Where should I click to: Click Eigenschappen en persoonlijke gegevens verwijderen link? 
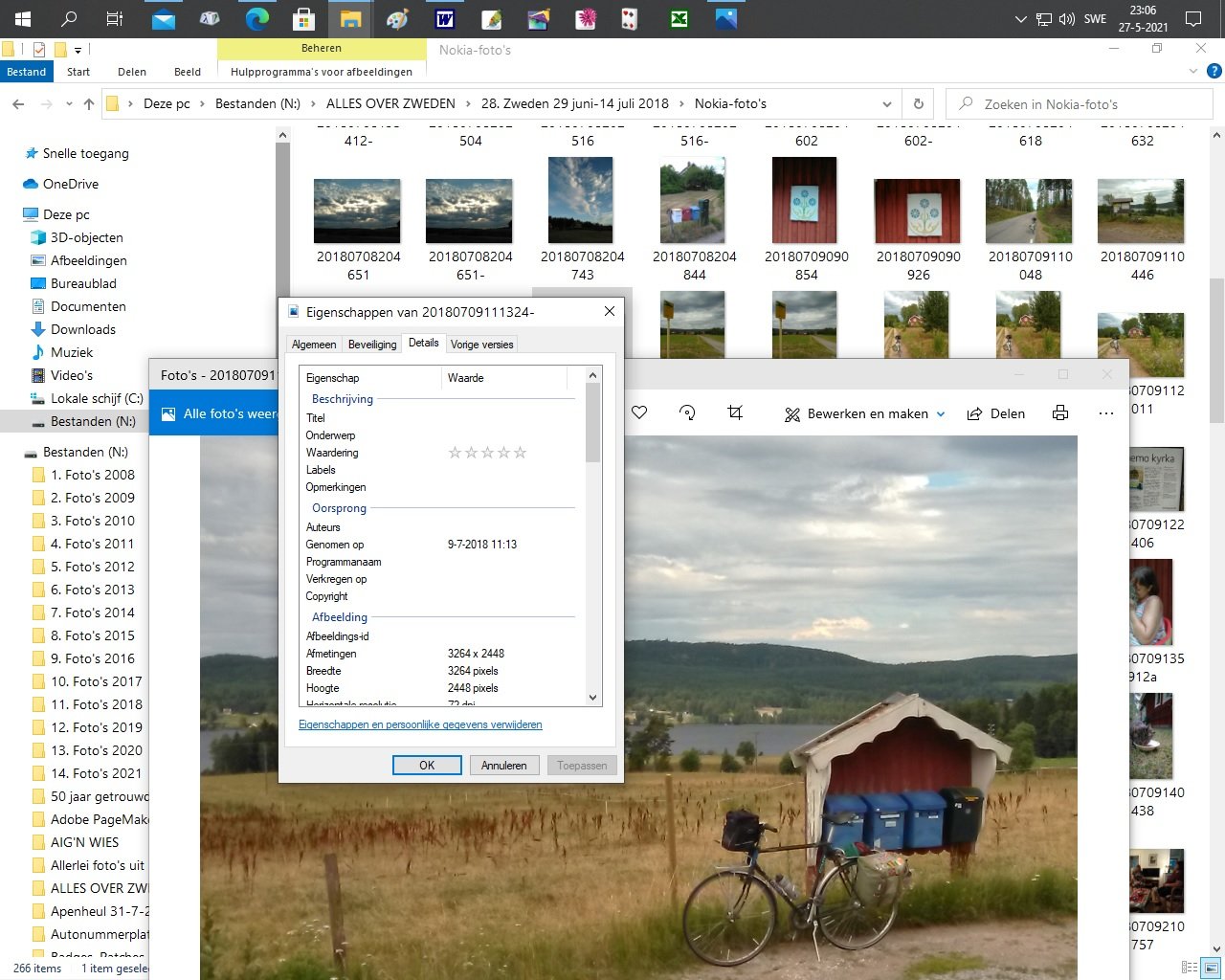pos(420,725)
